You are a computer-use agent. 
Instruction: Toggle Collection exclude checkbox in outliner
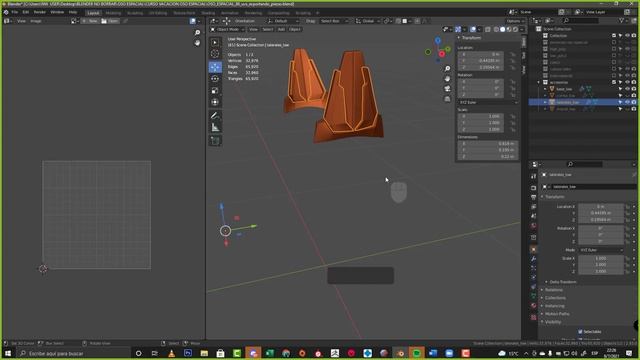coord(614,36)
